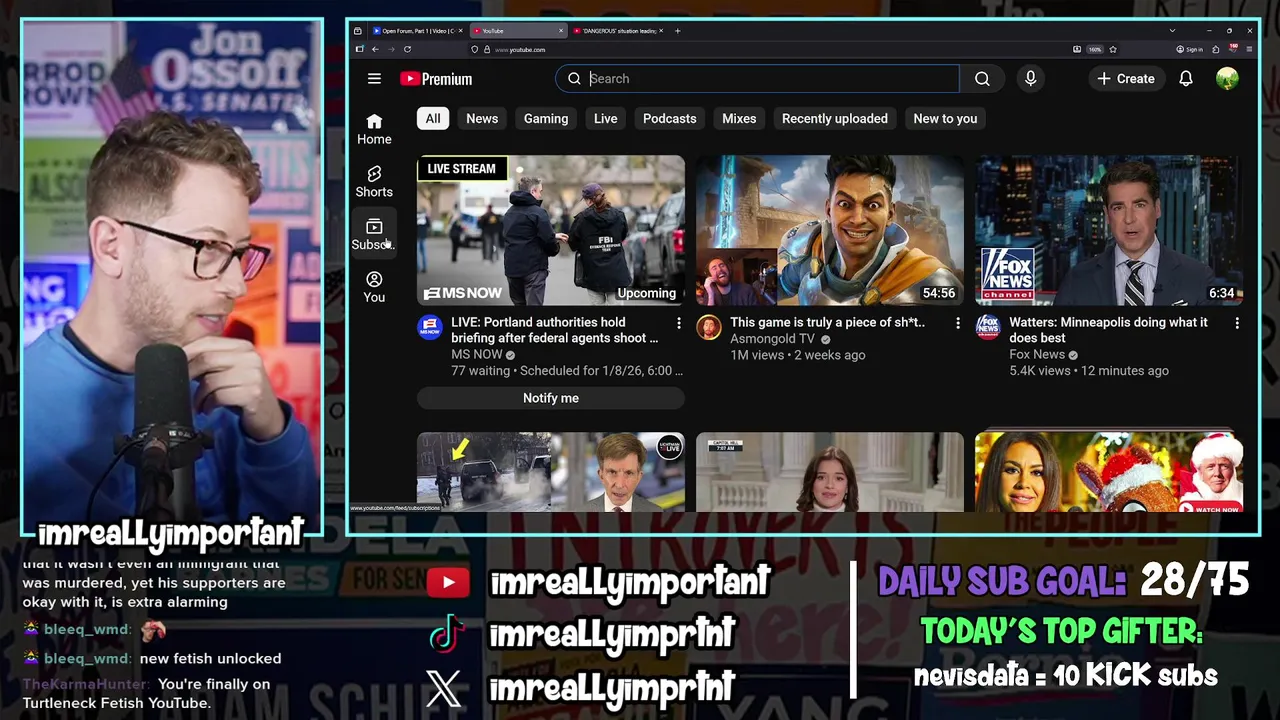The image size is (1280, 720).
Task: Open browser application menu
Action: [x=1250, y=49]
